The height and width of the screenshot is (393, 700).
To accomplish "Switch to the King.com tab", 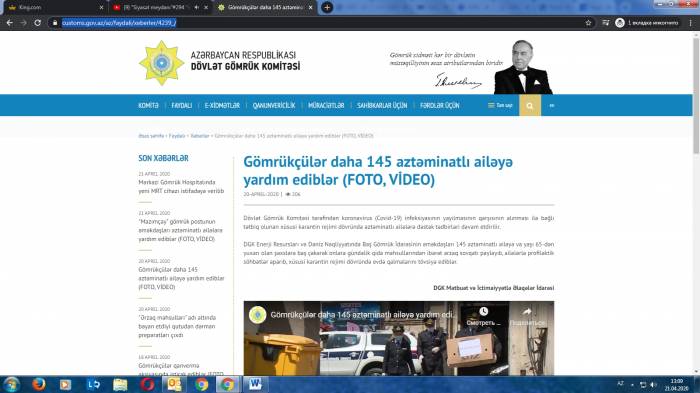I will tap(54, 8).
